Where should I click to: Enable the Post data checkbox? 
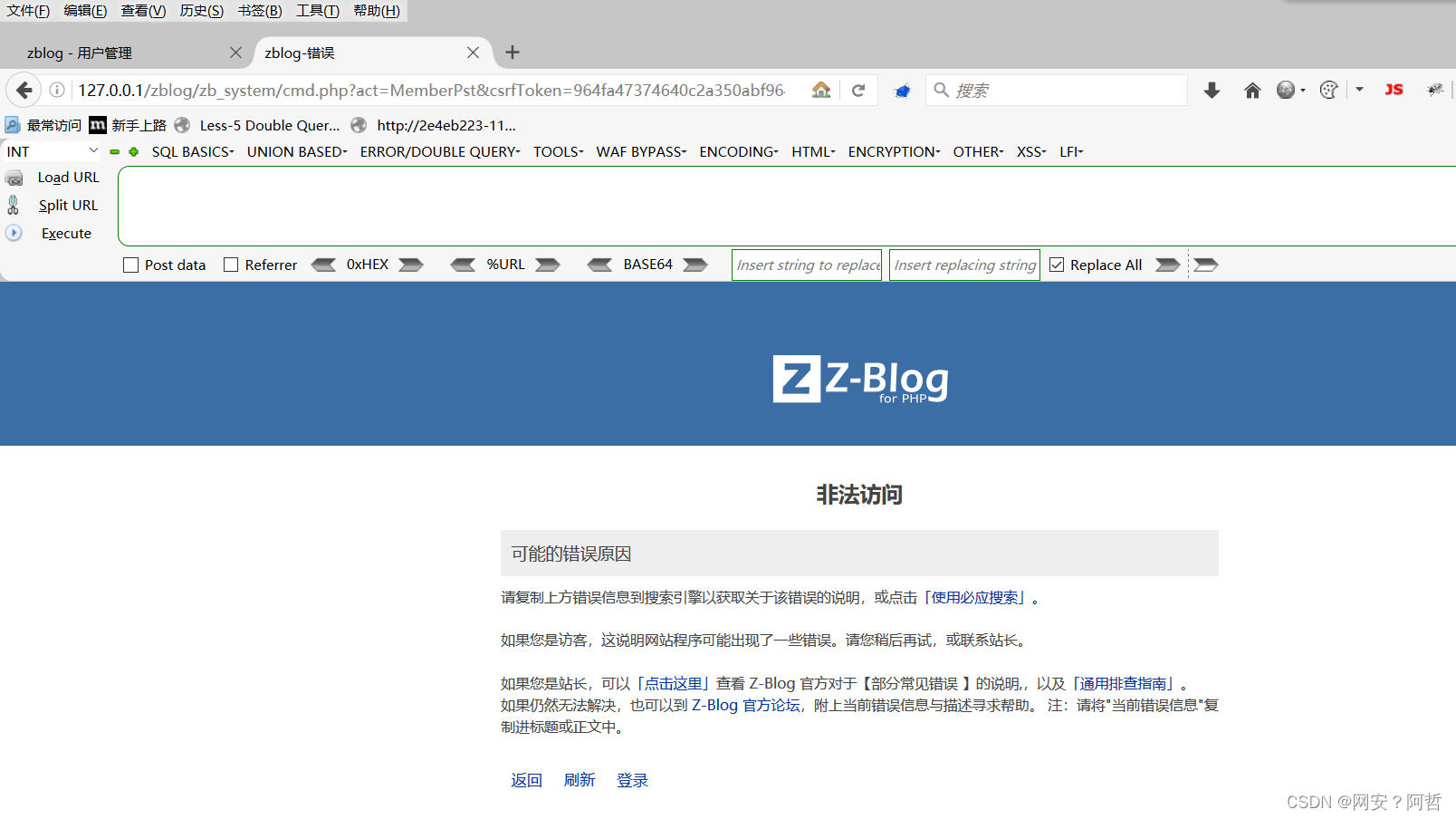coord(130,265)
